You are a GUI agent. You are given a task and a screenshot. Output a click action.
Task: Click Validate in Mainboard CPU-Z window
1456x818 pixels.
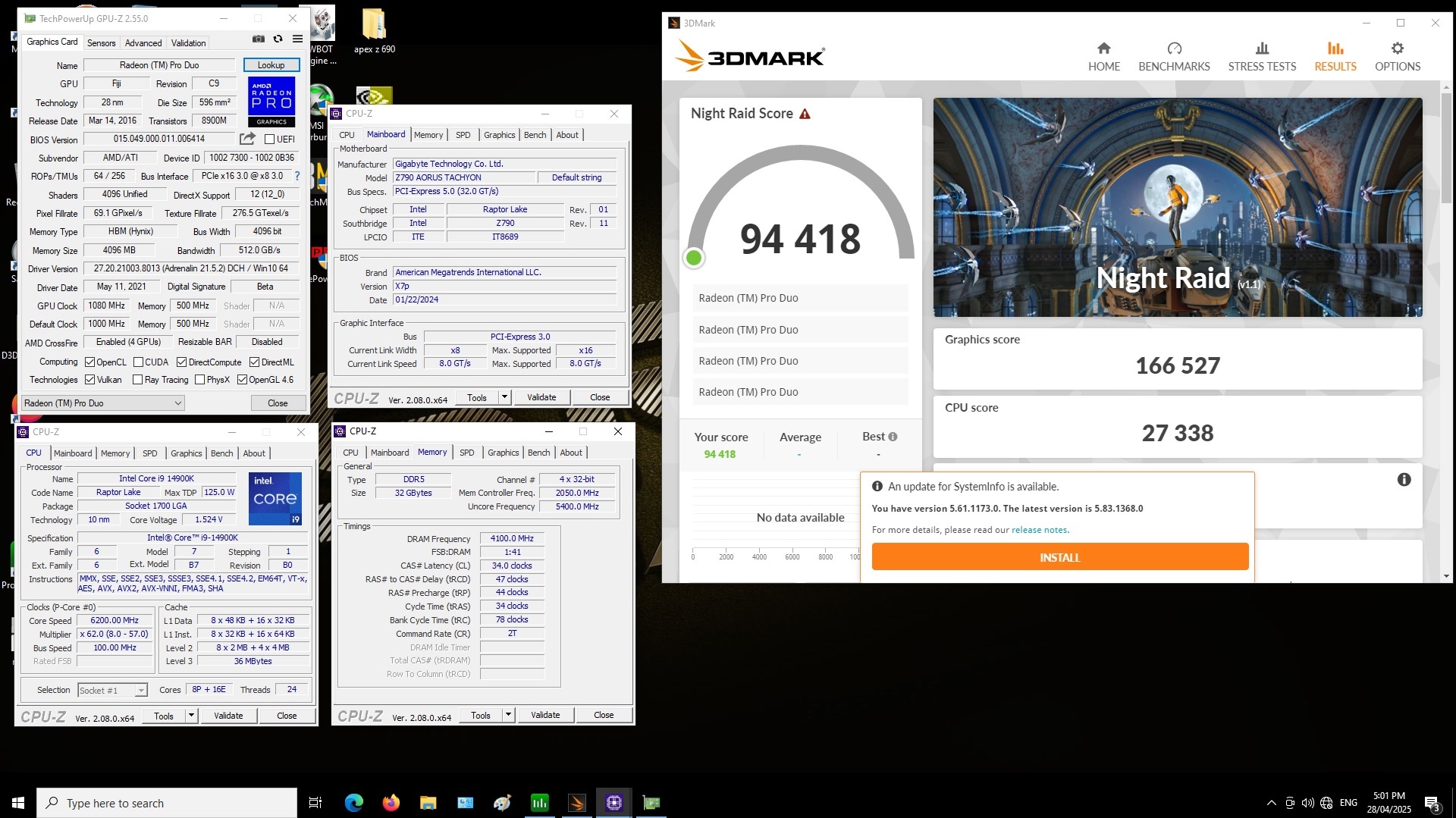541,397
